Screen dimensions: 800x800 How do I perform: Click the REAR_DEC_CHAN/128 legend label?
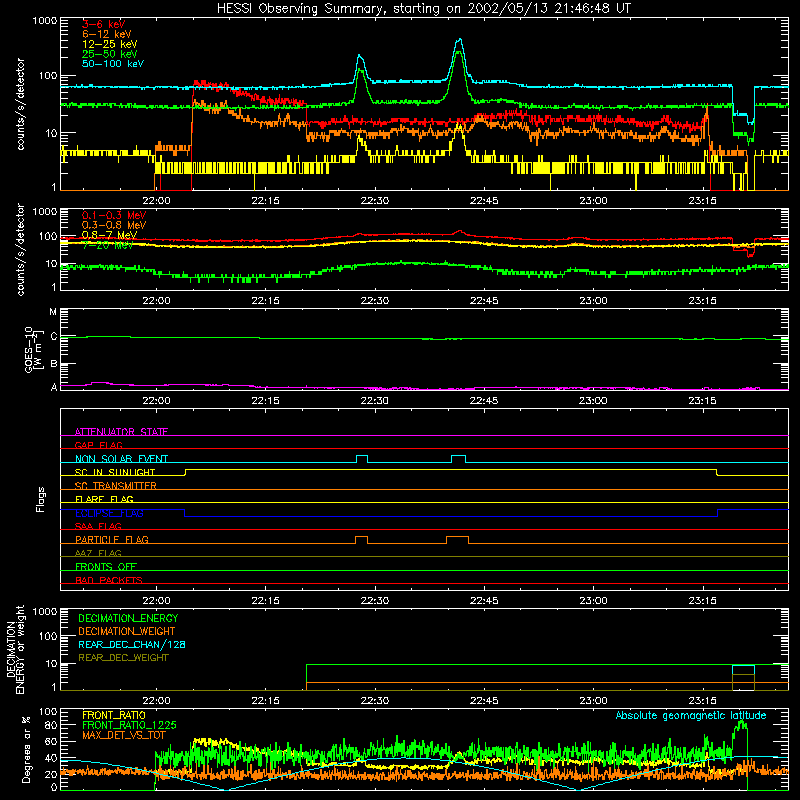click(x=132, y=644)
